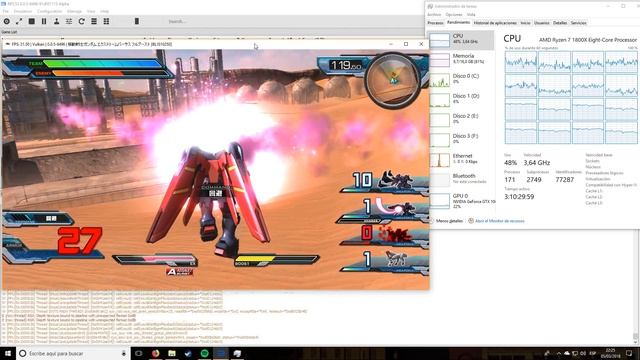Open the Windows Start menu

coord(7,353)
